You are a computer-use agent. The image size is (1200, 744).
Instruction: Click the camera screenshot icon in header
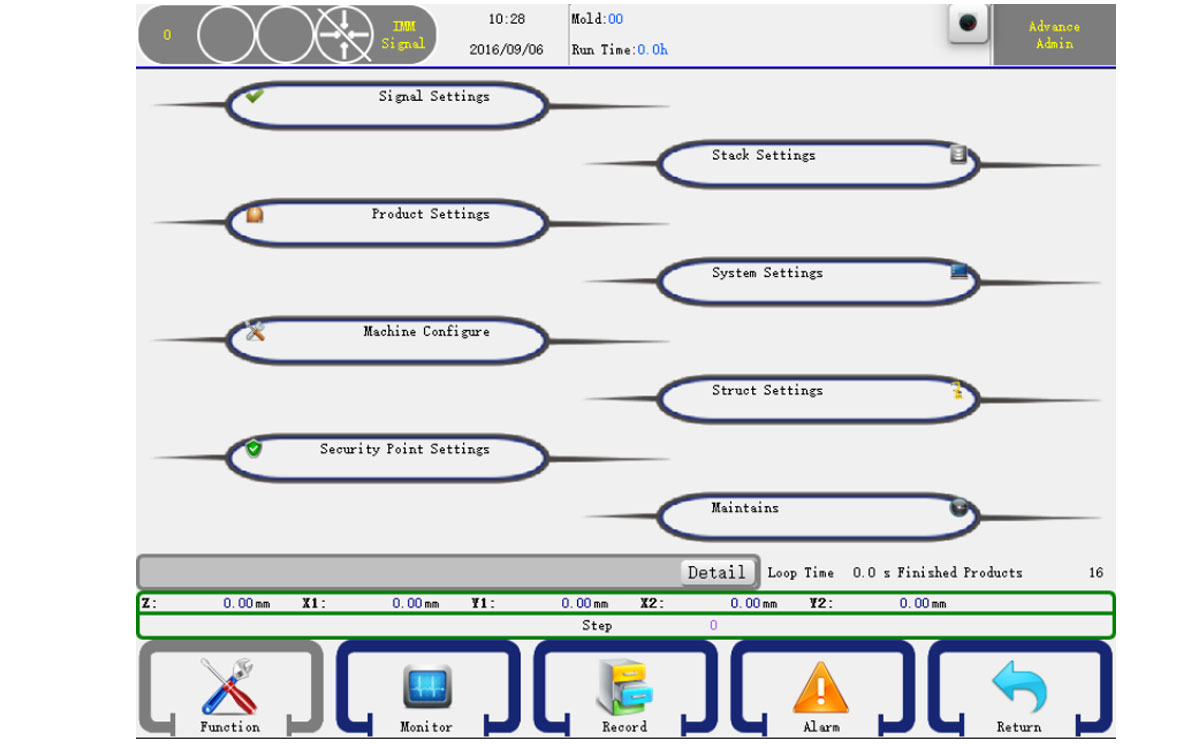pos(967,25)
